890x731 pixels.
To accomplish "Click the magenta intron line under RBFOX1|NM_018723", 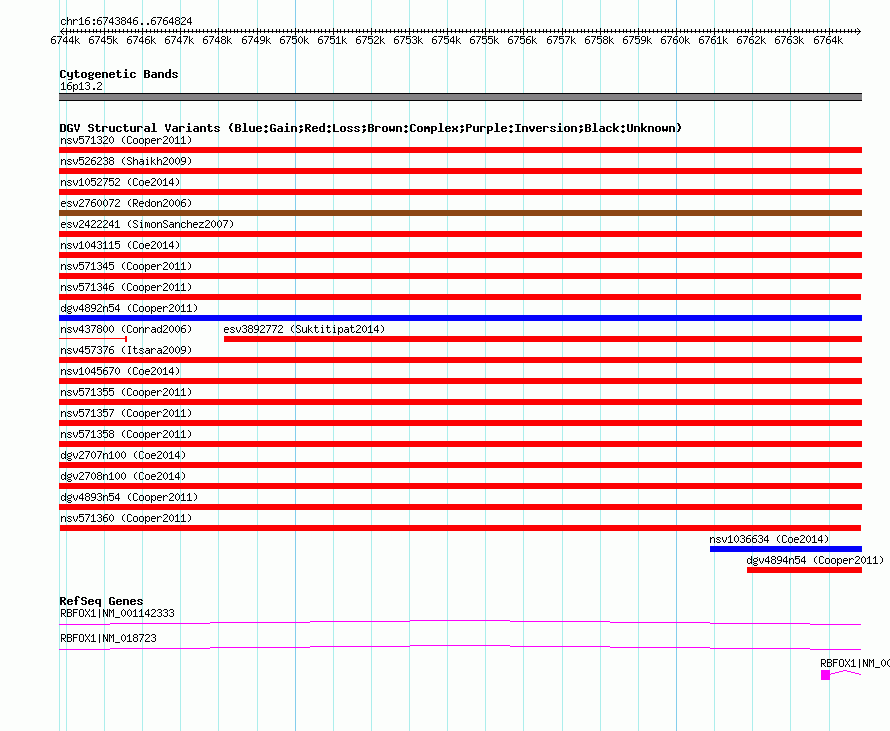I will tap(460, 648).
